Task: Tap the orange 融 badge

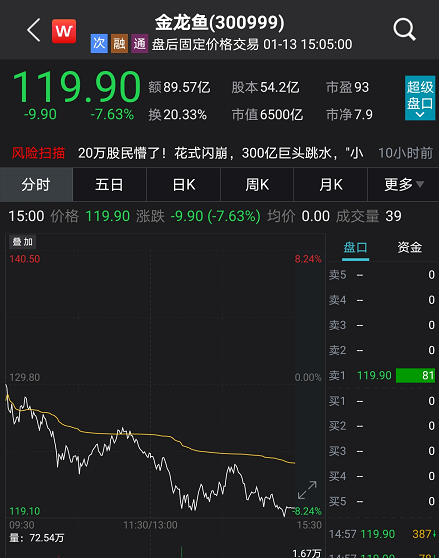Action: point(120,44)
